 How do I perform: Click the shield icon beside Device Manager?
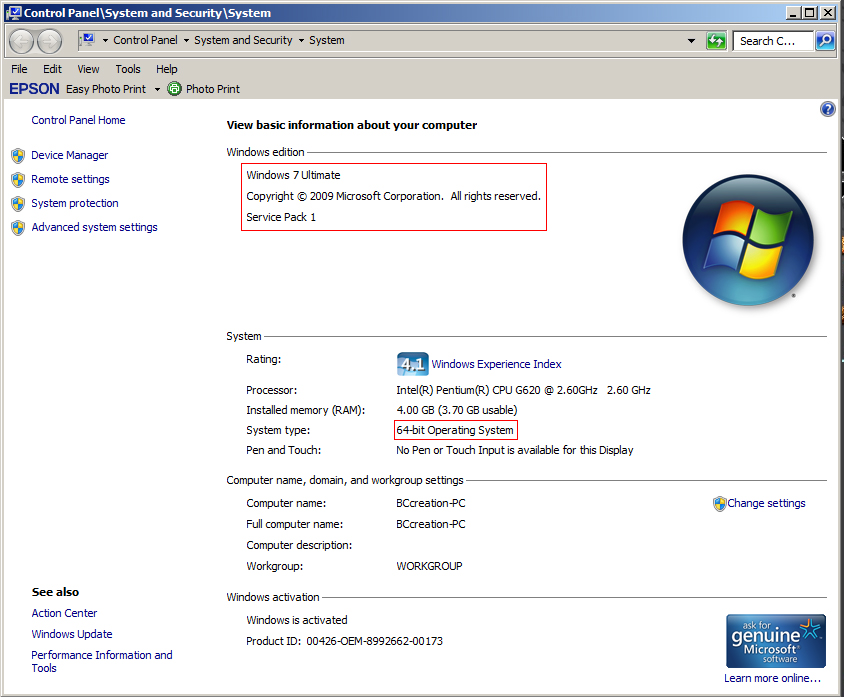(18, 156)
